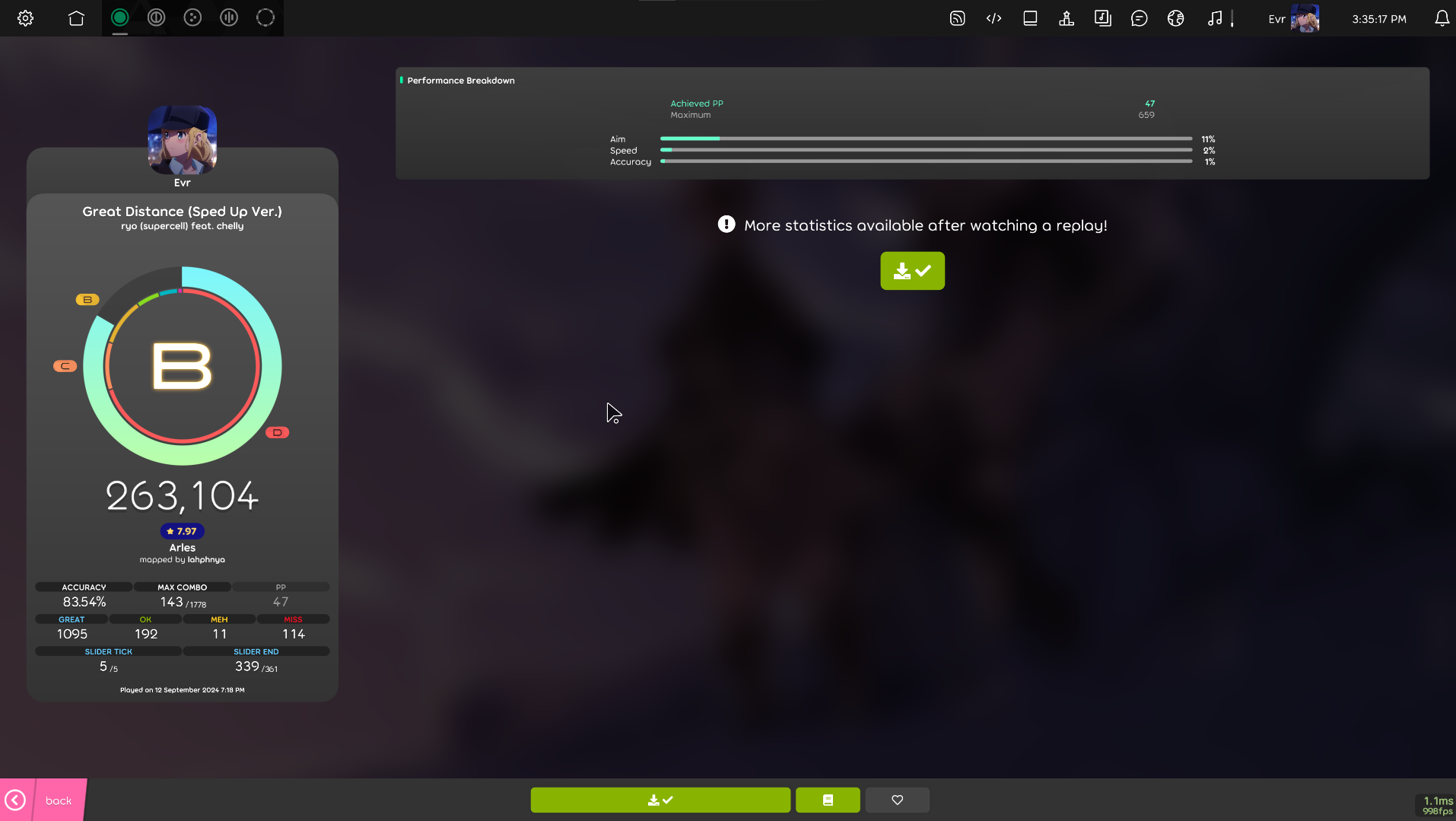1456x821 pixels.
Task: Open the globe dashboard icon
Action: pos(1175,18)
